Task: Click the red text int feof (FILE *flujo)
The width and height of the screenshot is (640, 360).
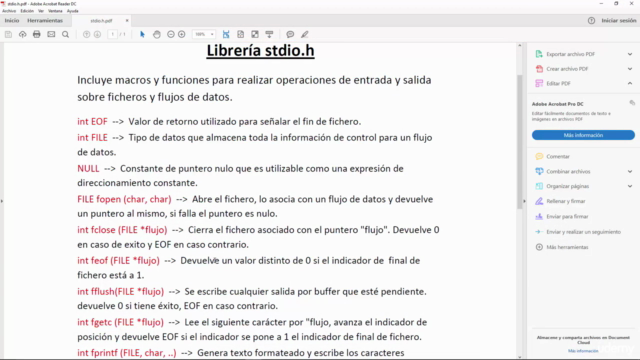Action: tap(118, 261)
